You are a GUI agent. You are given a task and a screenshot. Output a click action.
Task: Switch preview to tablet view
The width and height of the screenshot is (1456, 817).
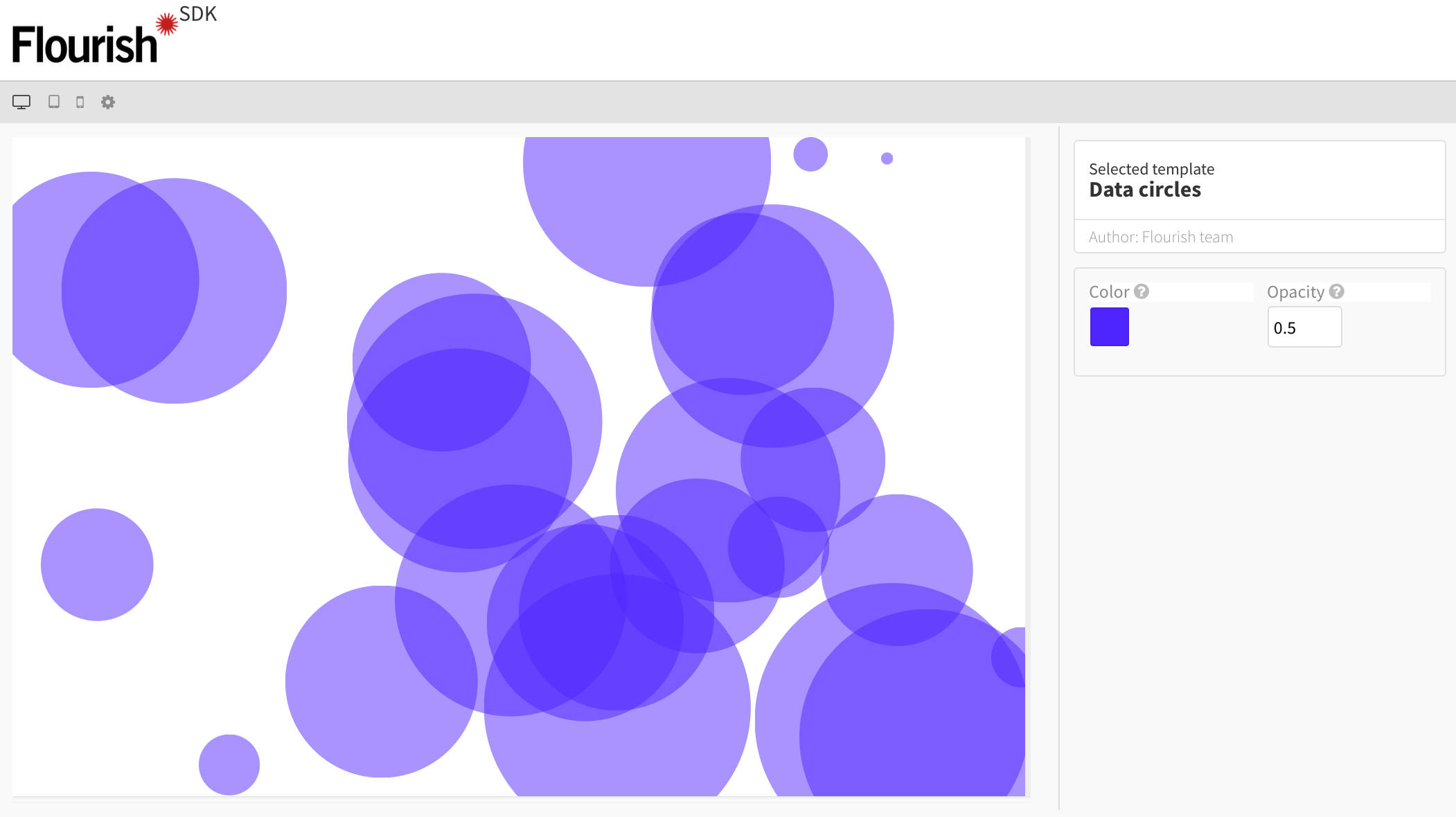pyautogui.click(x=55, y=102)
